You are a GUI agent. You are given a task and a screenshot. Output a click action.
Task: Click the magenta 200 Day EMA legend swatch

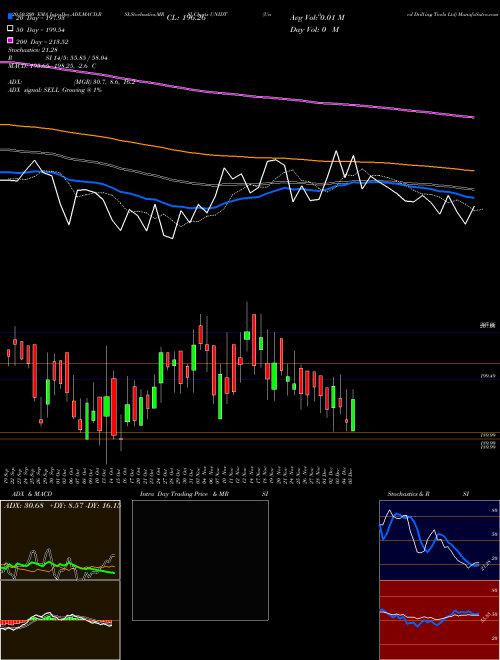10,41
